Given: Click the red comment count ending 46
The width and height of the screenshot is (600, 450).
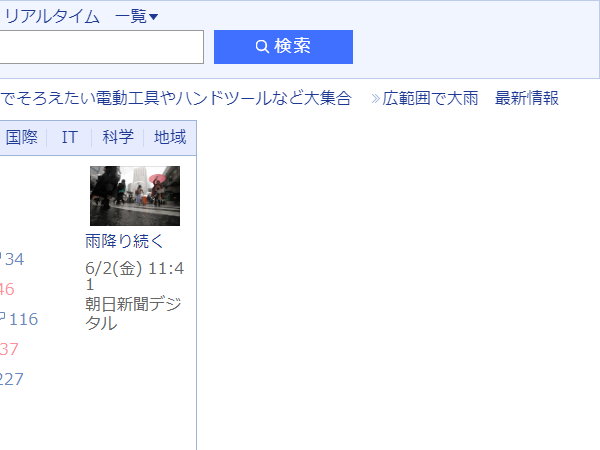Looking at the screenshot, I should coord(7,289).
